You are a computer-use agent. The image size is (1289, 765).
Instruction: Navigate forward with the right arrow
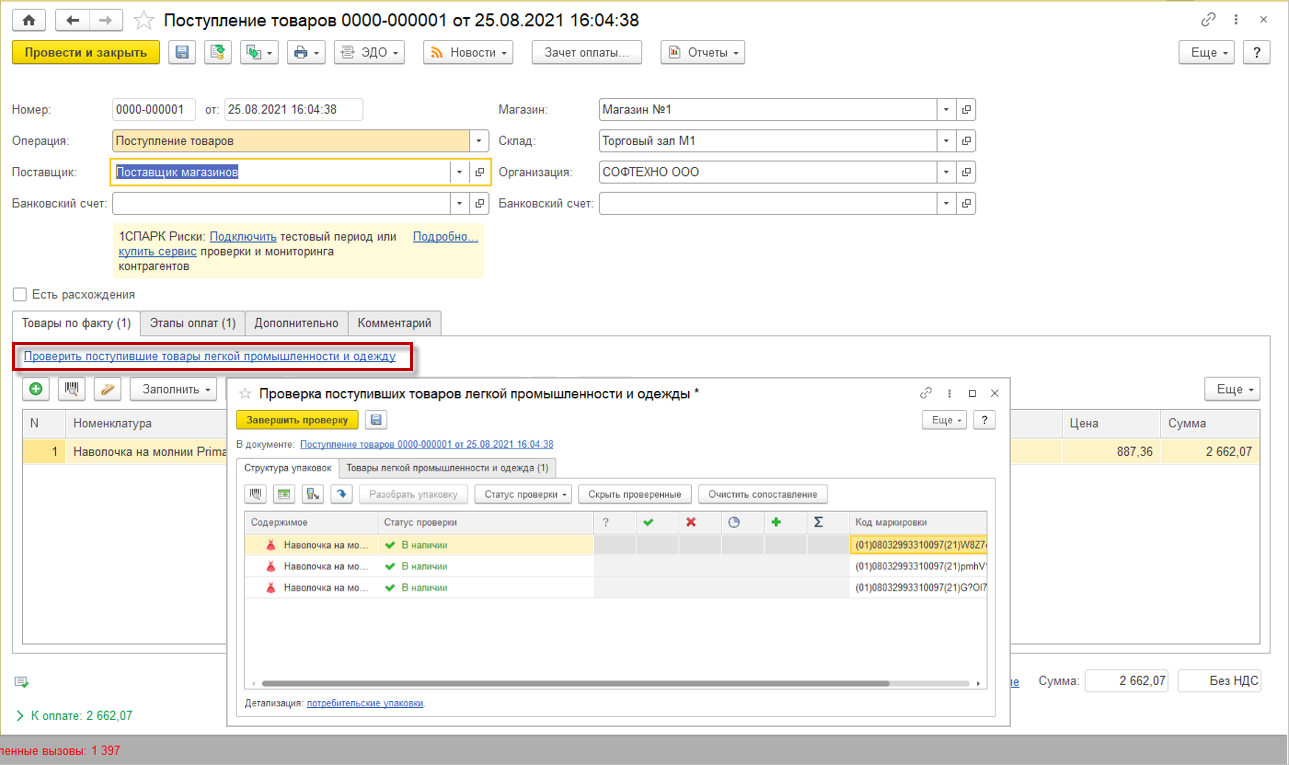tap(106, 20)
